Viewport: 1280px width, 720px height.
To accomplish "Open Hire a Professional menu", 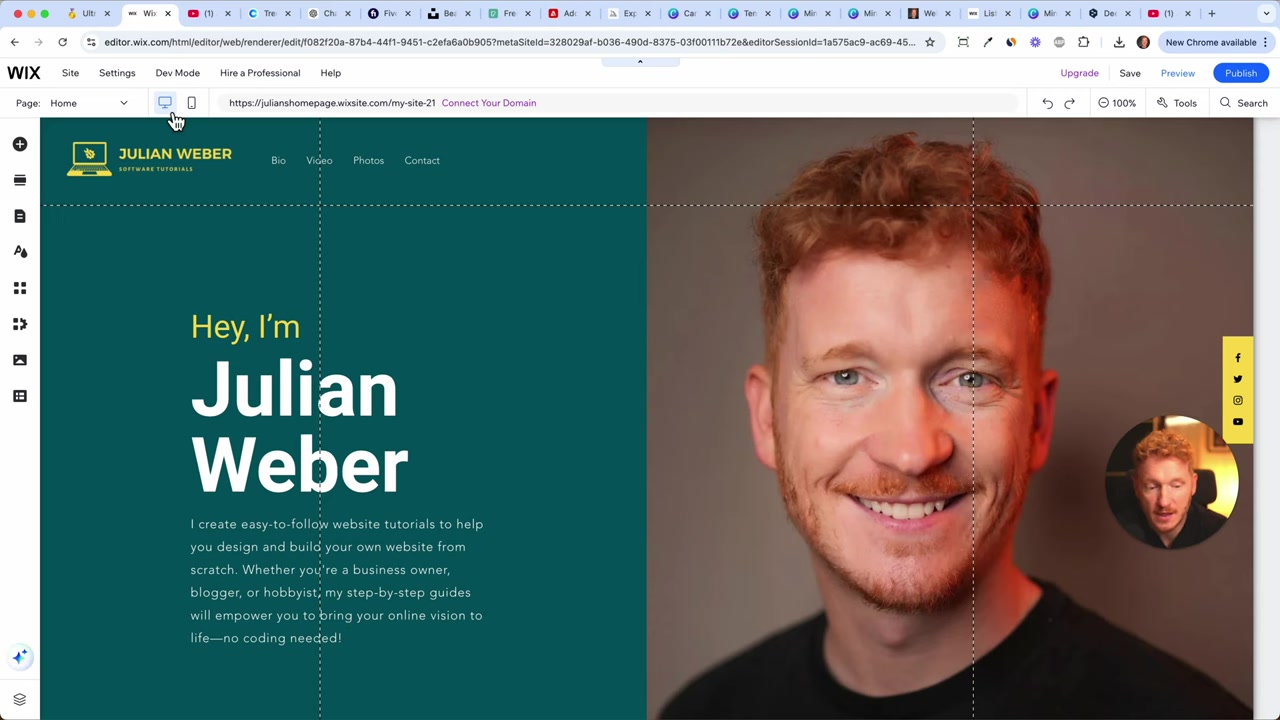I will [x=260, y=73].
